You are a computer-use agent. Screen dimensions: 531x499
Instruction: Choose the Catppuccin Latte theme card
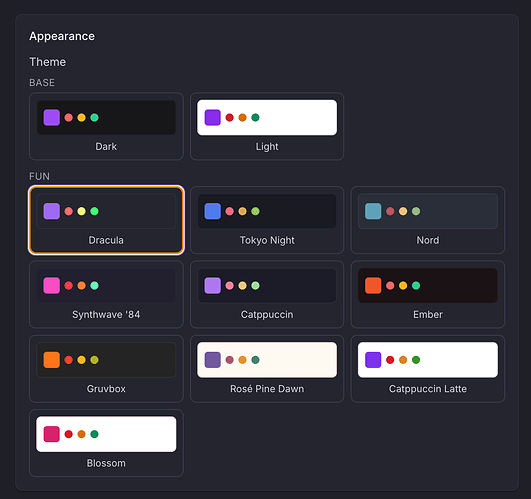pos(428,369)
